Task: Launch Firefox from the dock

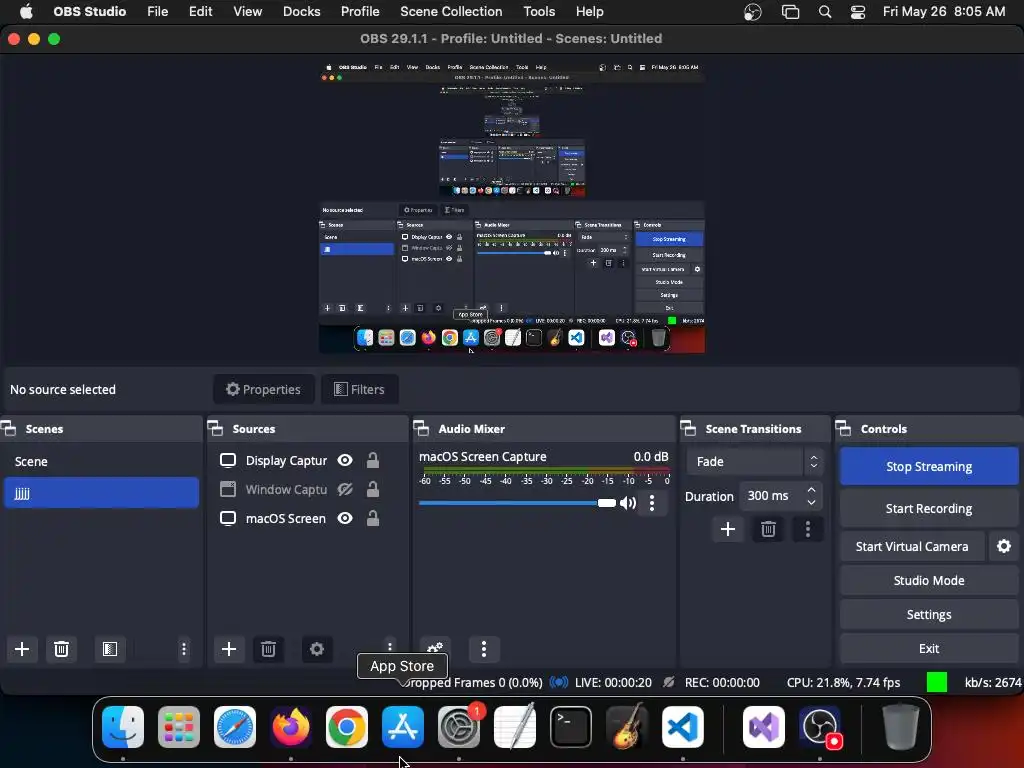Action: coord(291,727)
